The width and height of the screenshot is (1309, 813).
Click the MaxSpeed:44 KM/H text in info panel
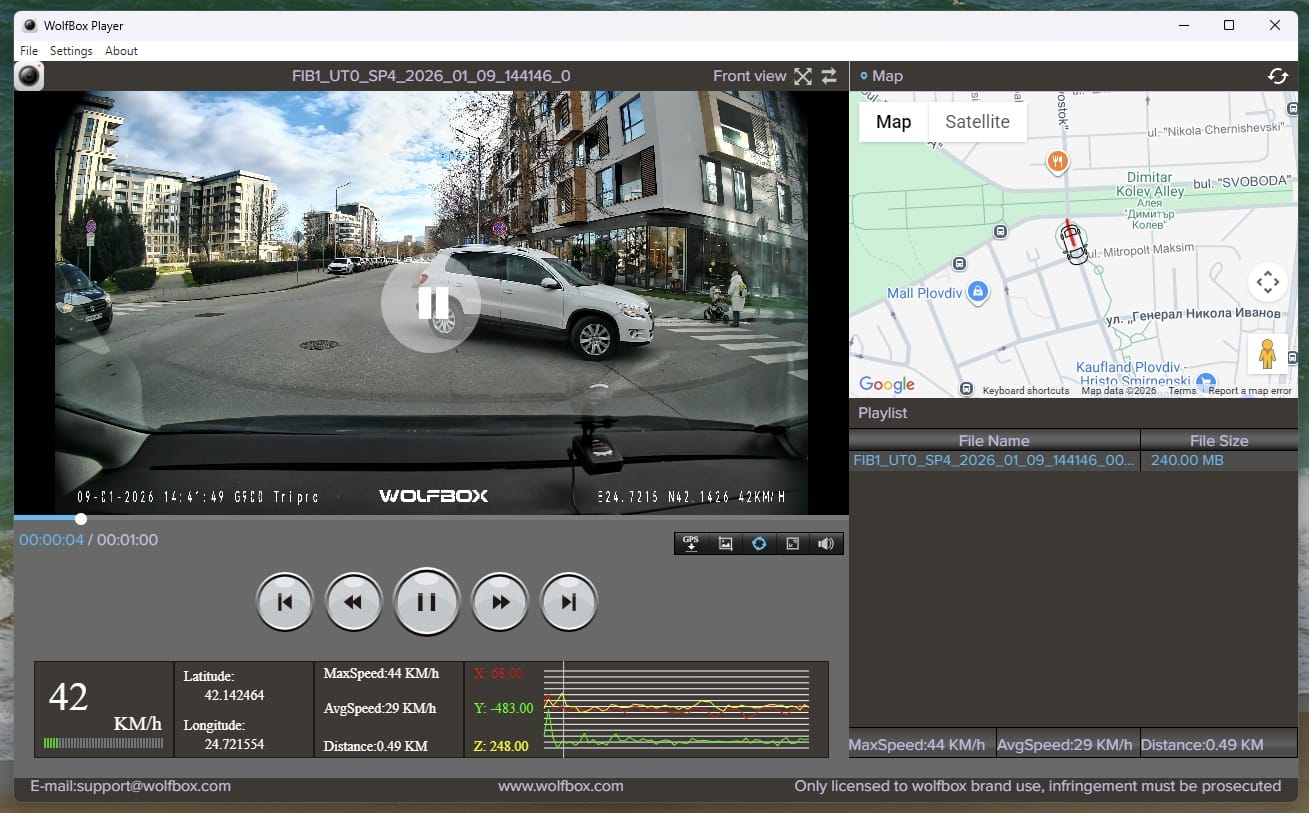pos(381,674)
